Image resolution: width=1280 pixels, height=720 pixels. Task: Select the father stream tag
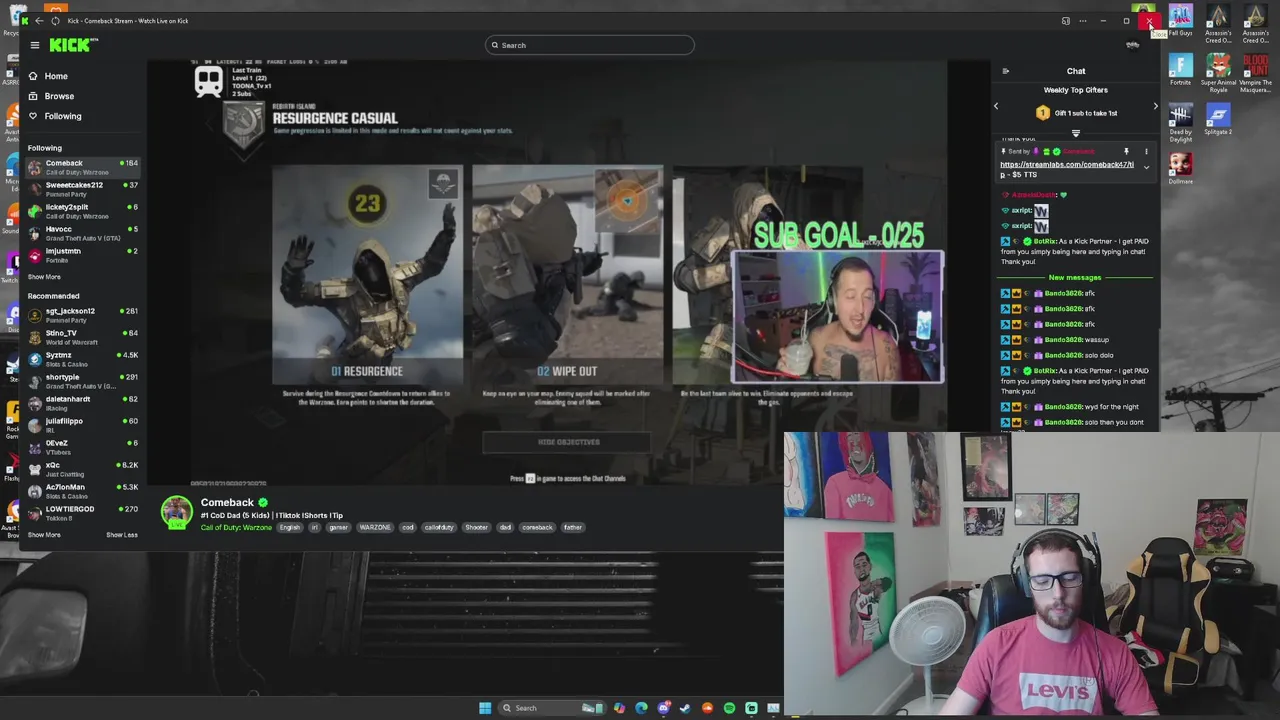tap(573, 527)
